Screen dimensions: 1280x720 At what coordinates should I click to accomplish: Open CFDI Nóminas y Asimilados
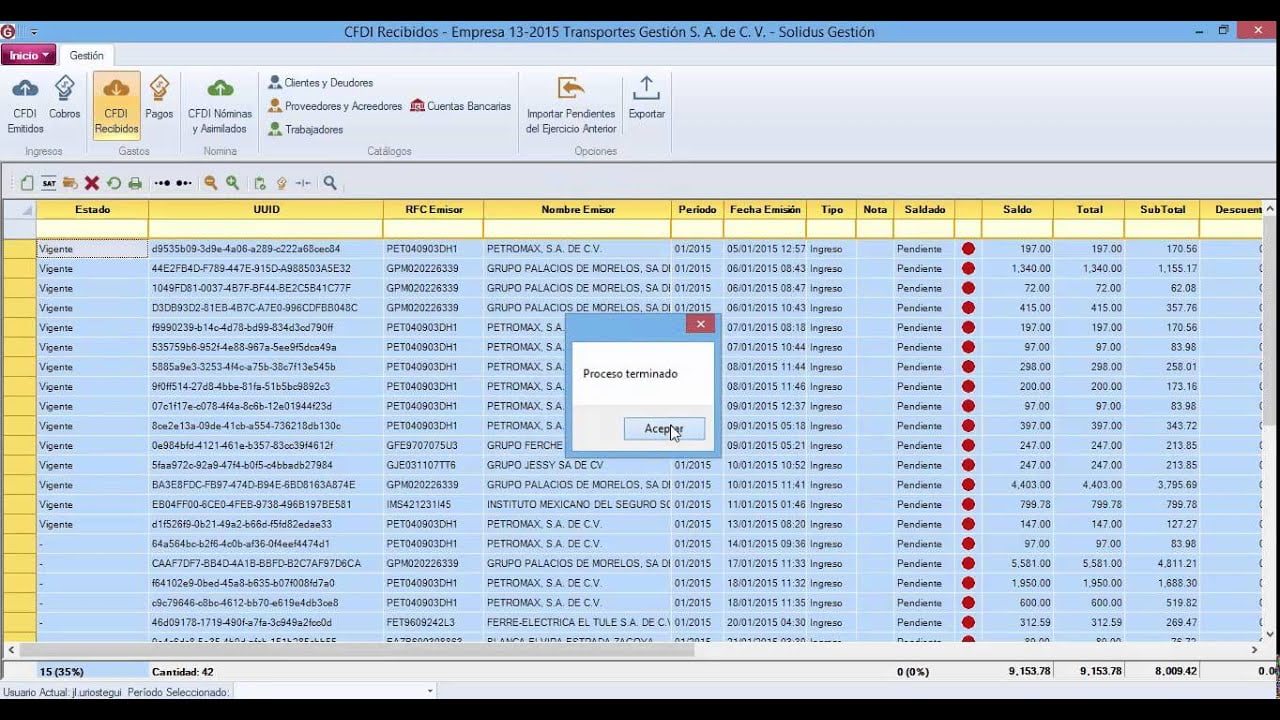click(x=220, y=104)
